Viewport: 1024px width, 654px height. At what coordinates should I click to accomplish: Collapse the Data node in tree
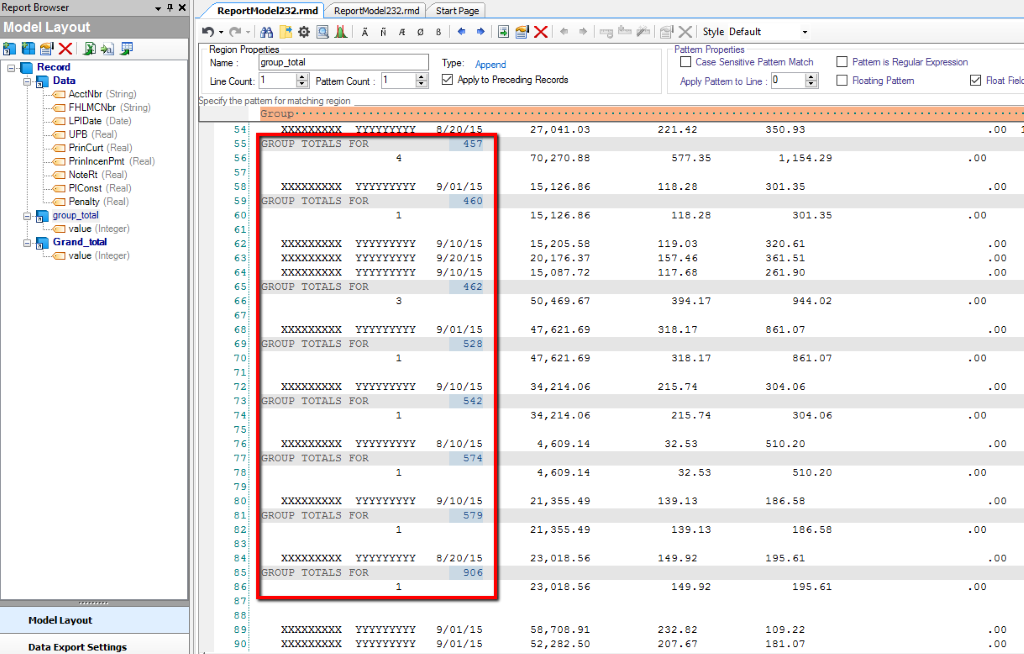tap(27, 81)
